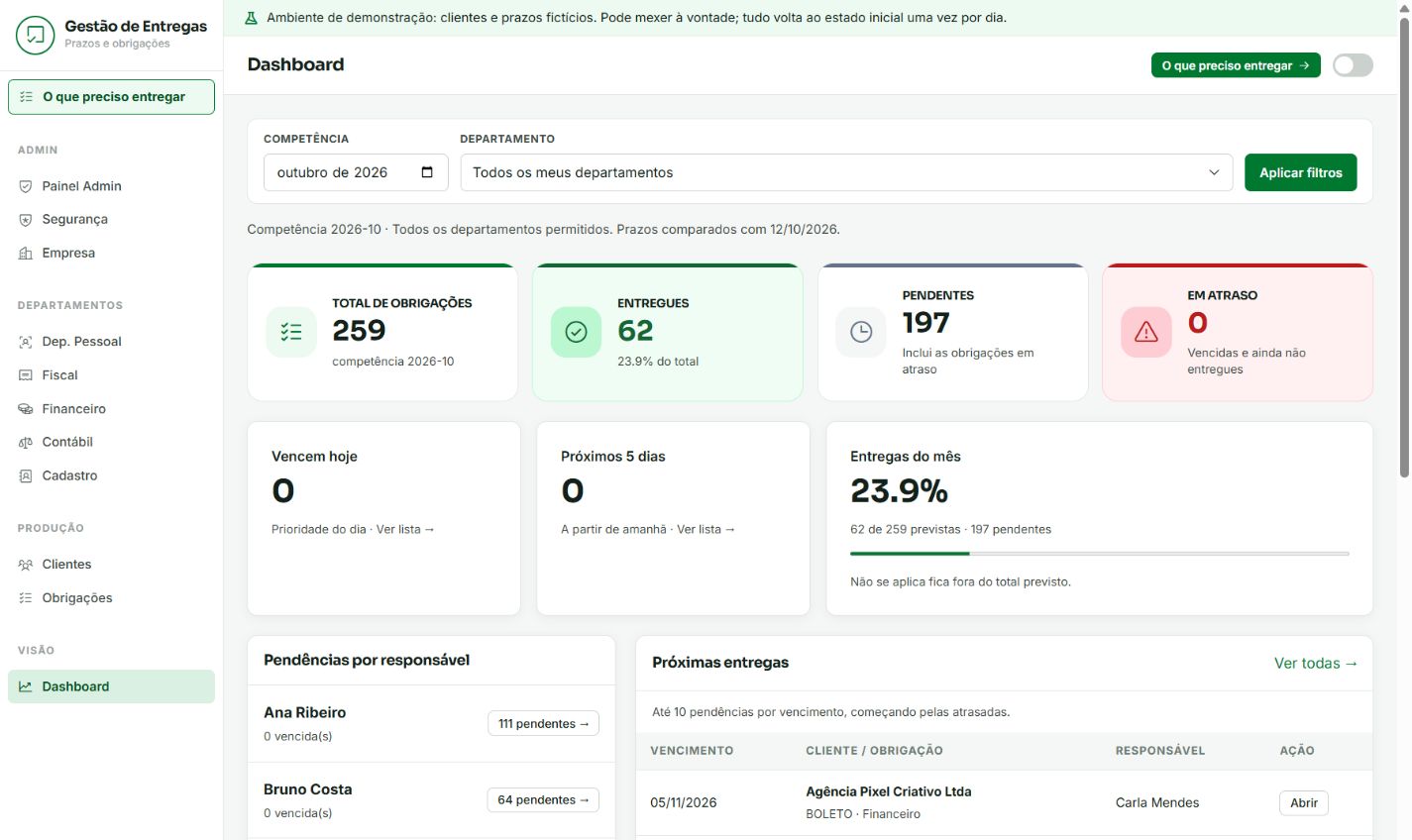Go to the Fiscal department

pyautogui.click(x=111, y=375)
